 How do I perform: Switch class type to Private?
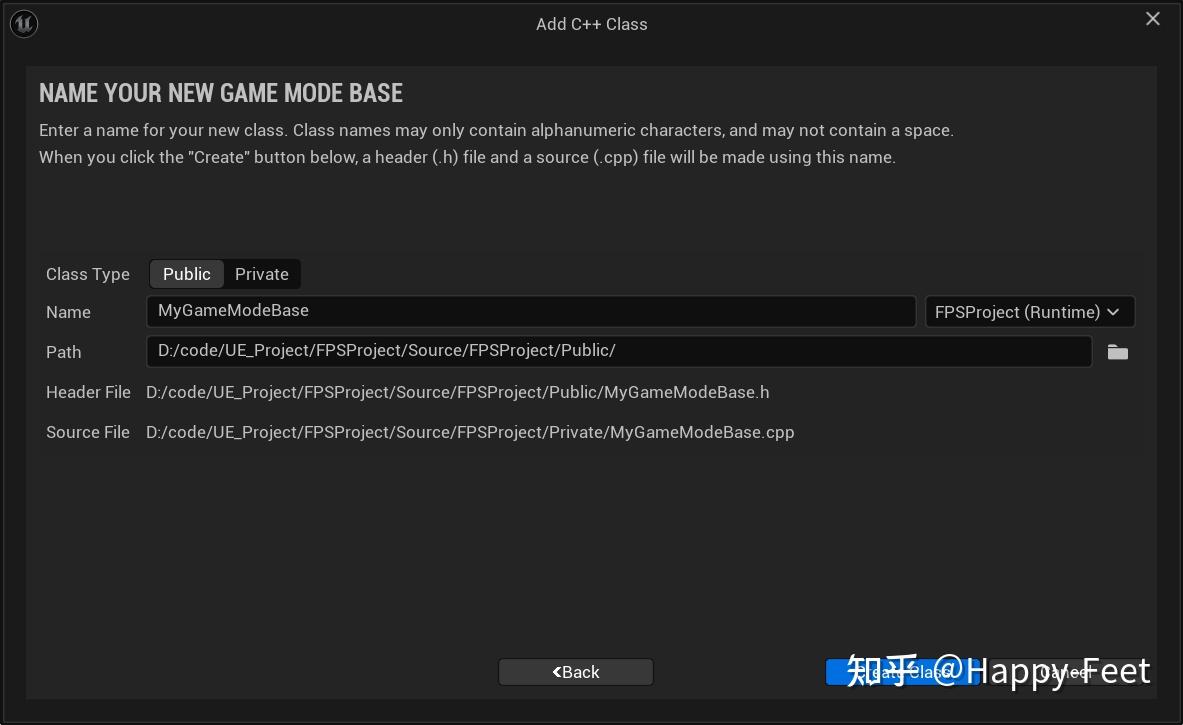[x=261, y=273]
